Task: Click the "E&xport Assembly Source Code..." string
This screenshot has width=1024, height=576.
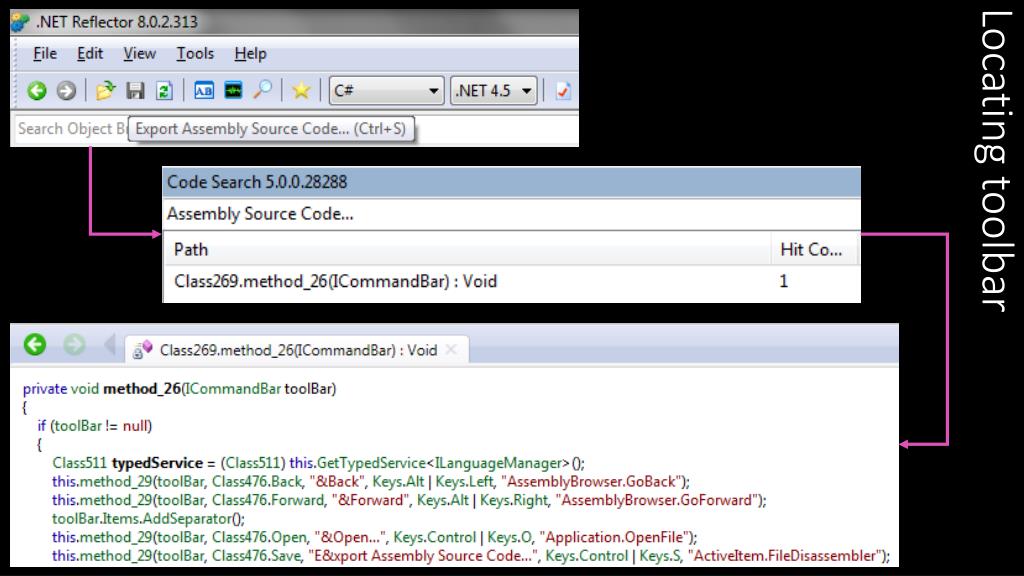Action: click(424, 556)
